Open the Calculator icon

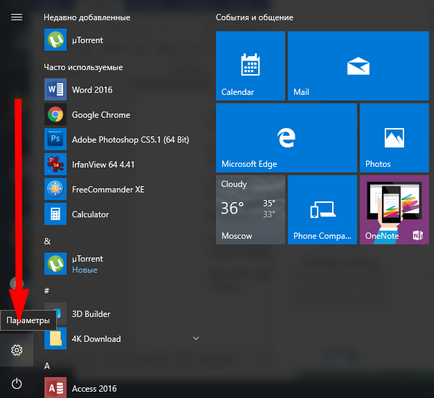tap(55, 214)
